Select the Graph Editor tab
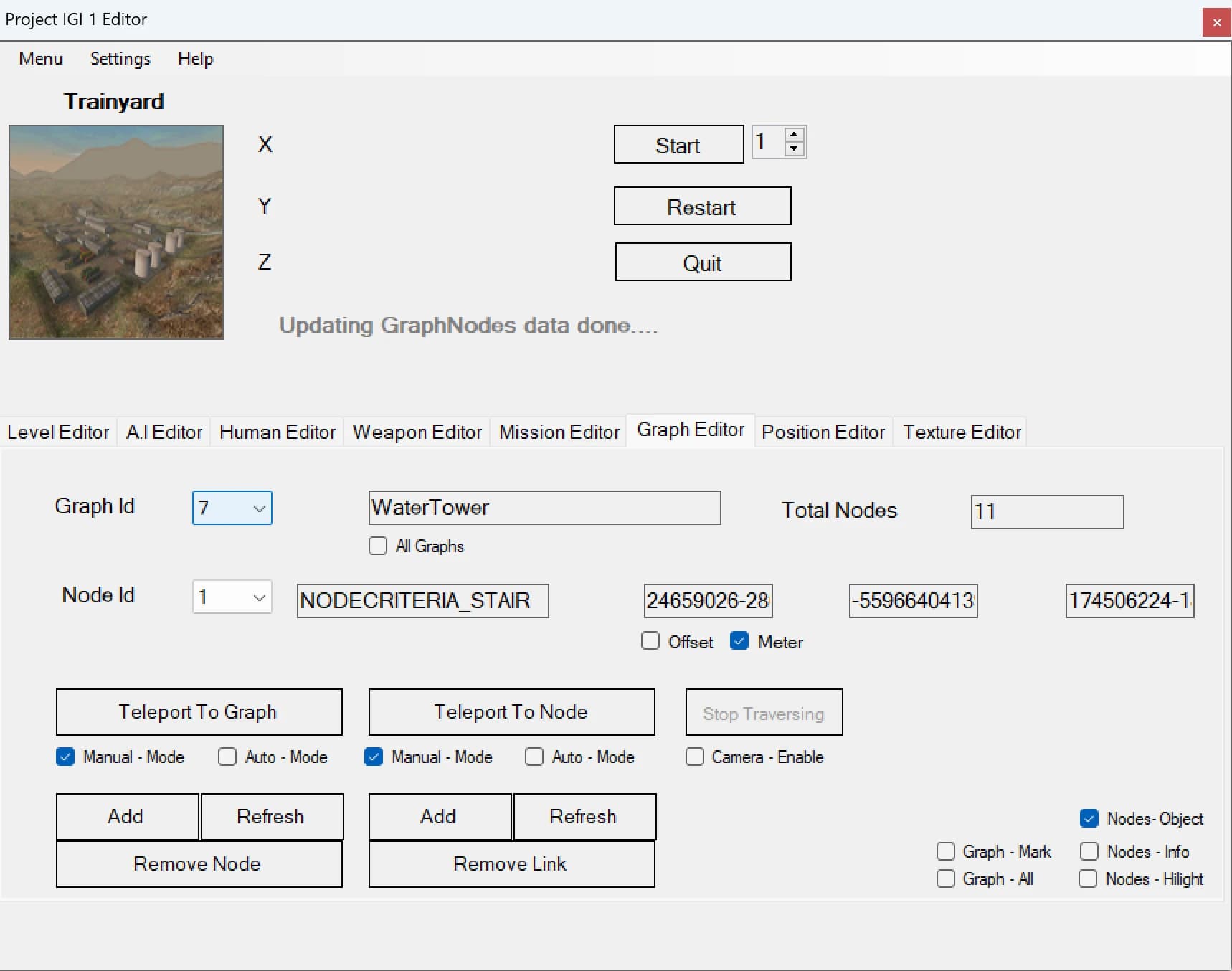The width and height of the screenshot is (1232, 971). pos(691,430)
